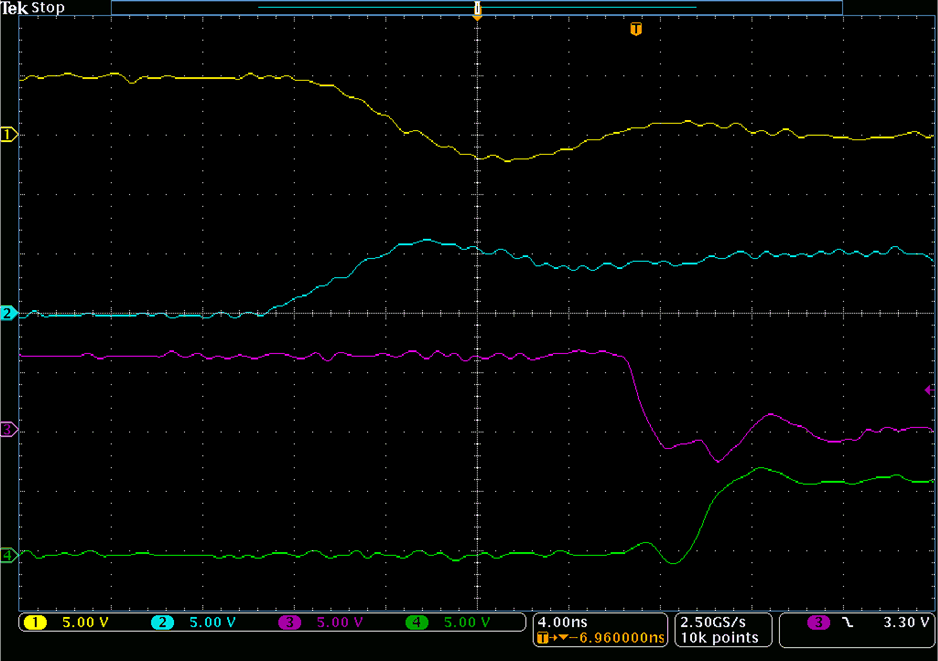Select the orange trigger source flag near the top right
The width and height of the screenshot is (938, 661).
pyautogui.click(x=637, y=30)
